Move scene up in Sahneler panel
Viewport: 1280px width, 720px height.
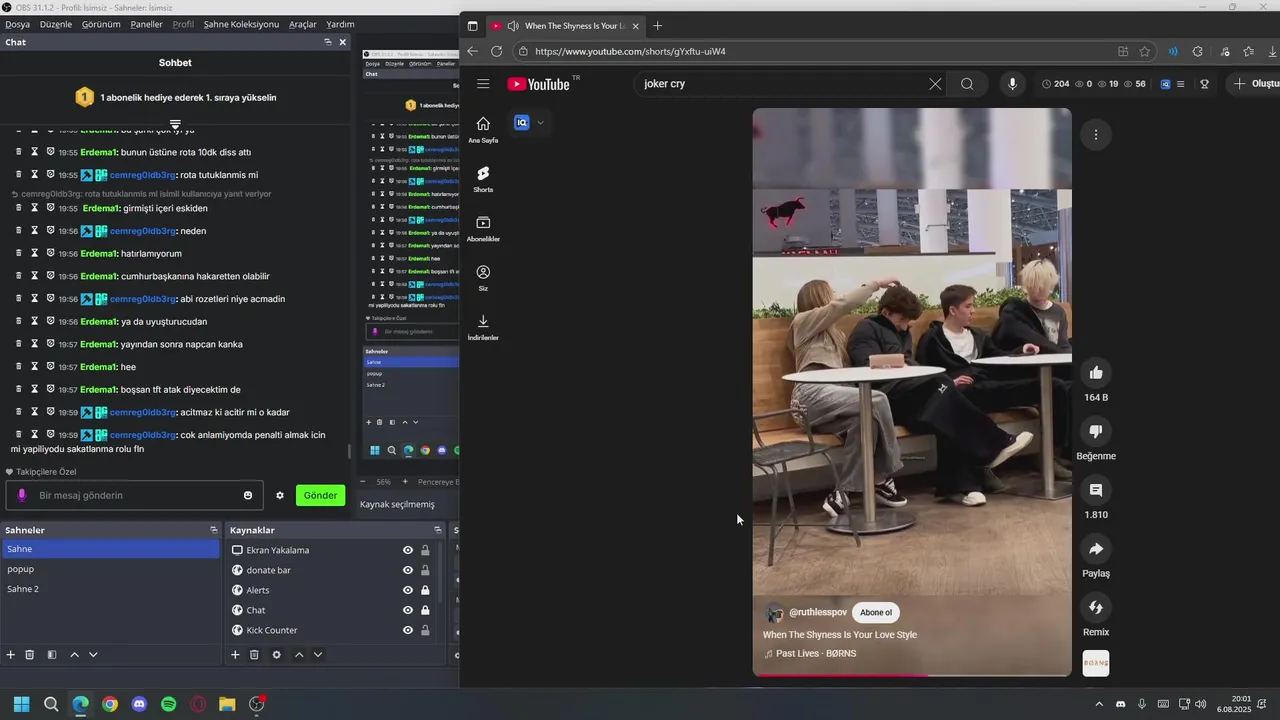coord(74,655)
